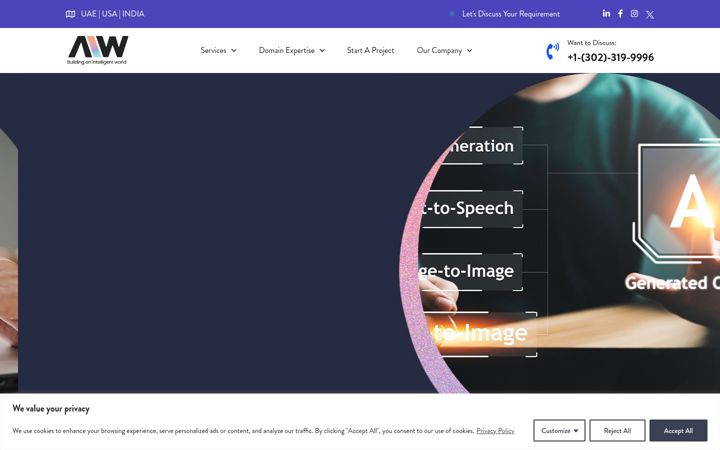
Task: Open the Facebook social icon
Action: 620,14
